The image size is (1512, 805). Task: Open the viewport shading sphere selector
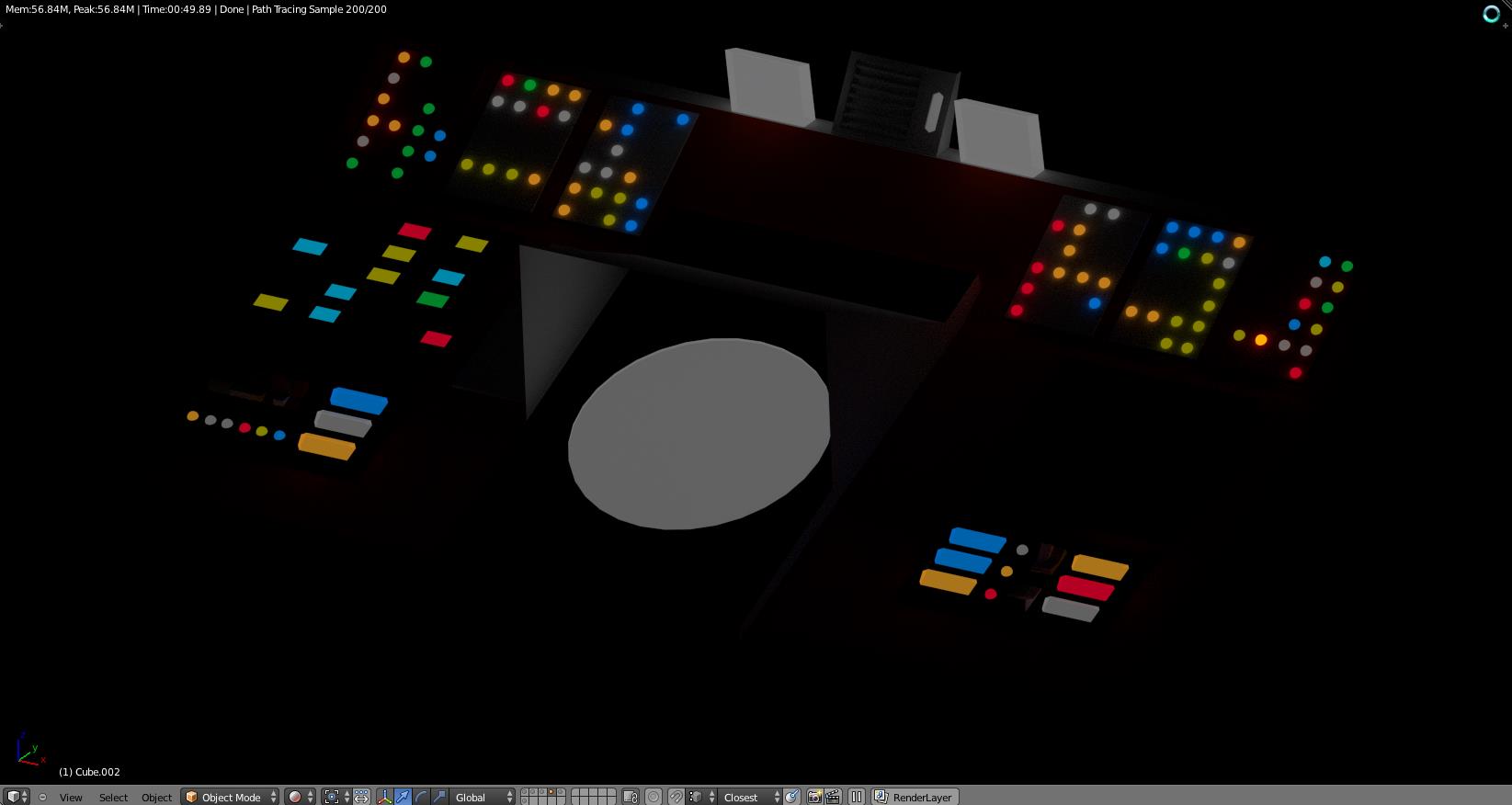point(300,797)
